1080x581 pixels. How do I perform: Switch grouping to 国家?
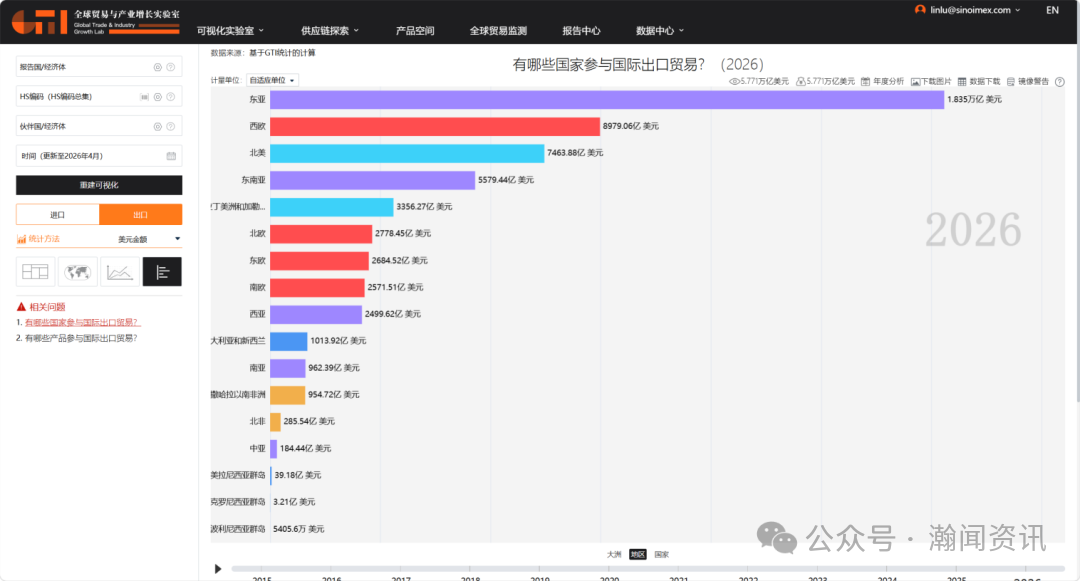click(662, 554)
